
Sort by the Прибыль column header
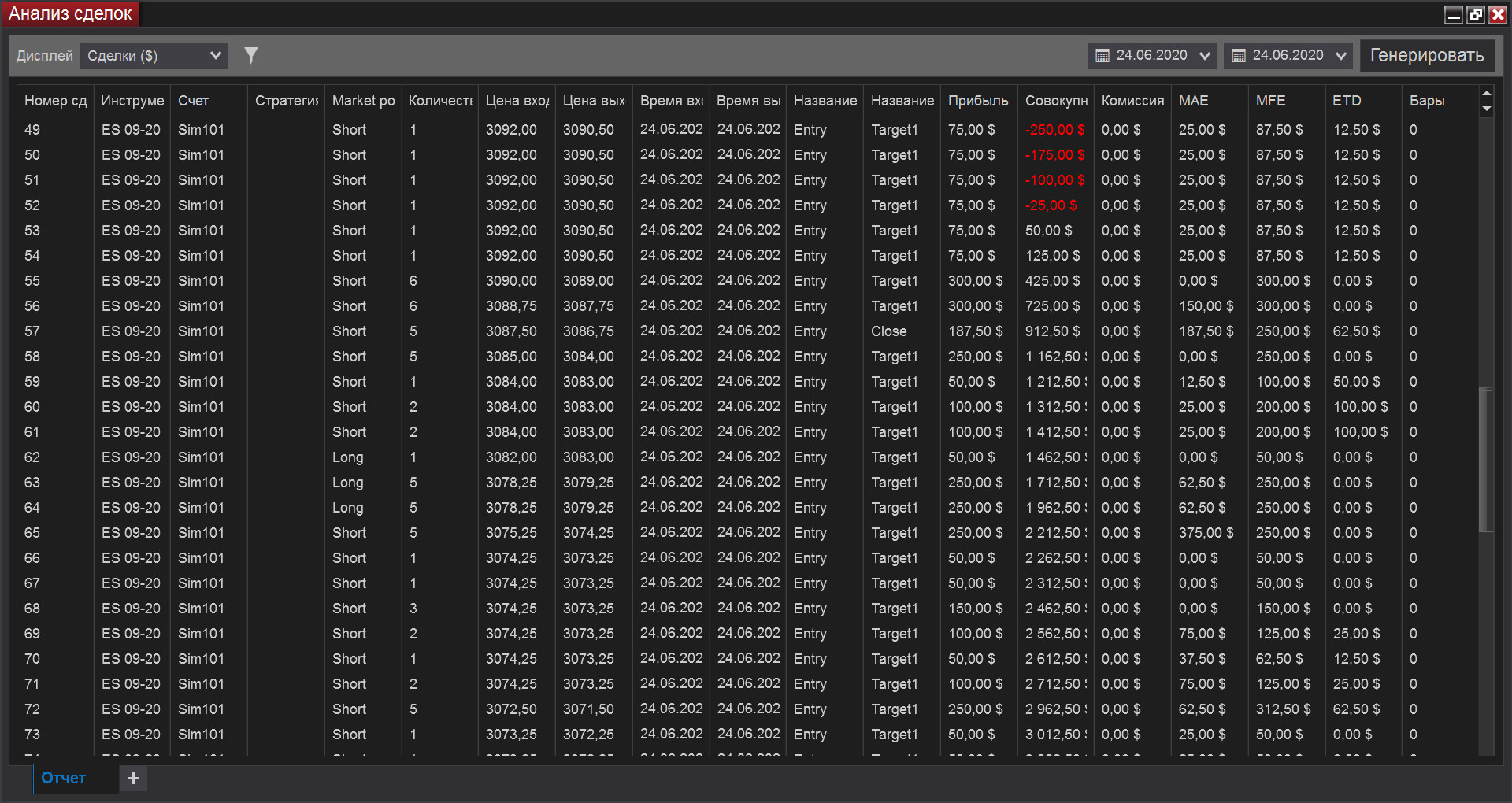(978, 101)
